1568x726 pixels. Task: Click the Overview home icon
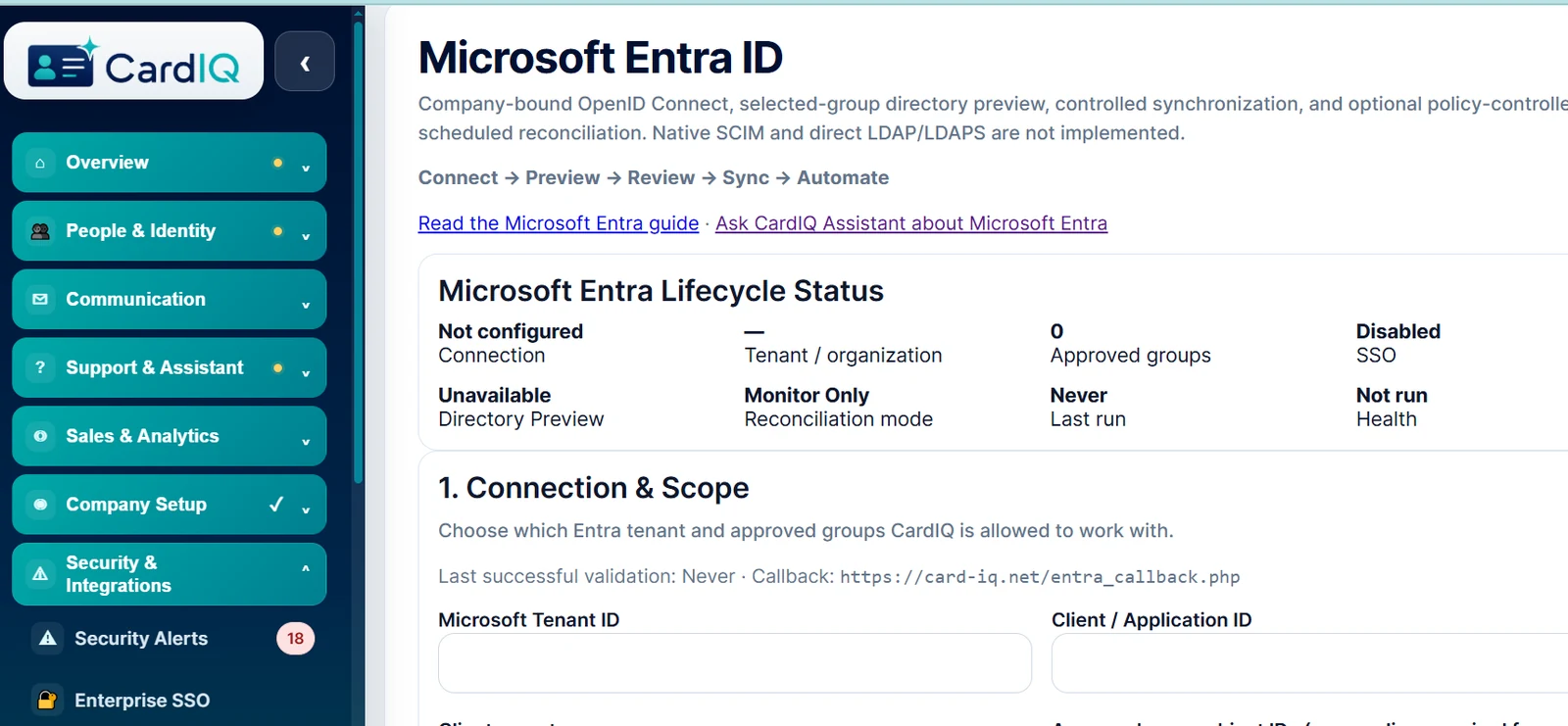click(x=40, y=163)
